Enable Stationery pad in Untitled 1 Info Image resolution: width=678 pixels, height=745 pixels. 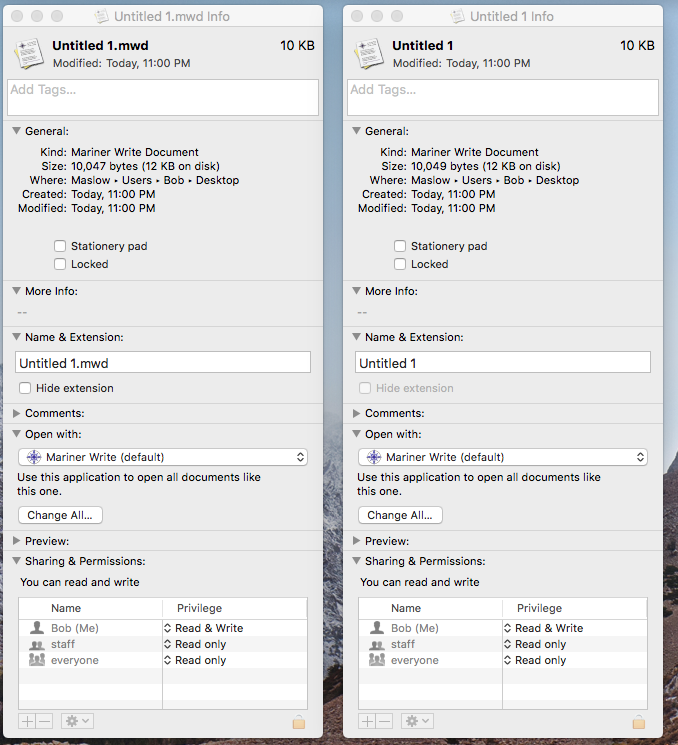[x=400, y=246]
